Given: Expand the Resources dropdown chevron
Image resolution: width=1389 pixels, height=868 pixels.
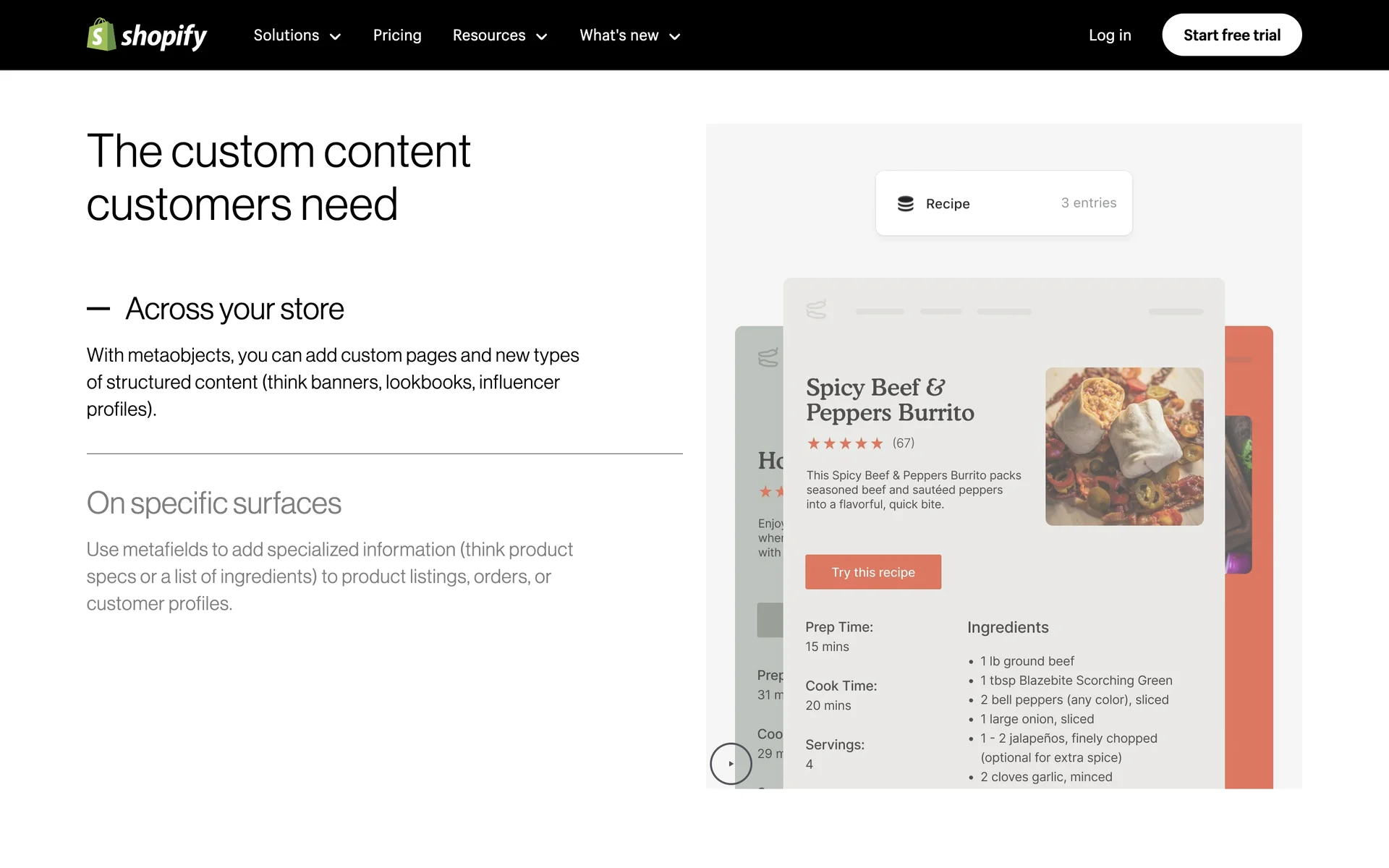Looking at the screenshot, I should (x=541, y=36).
